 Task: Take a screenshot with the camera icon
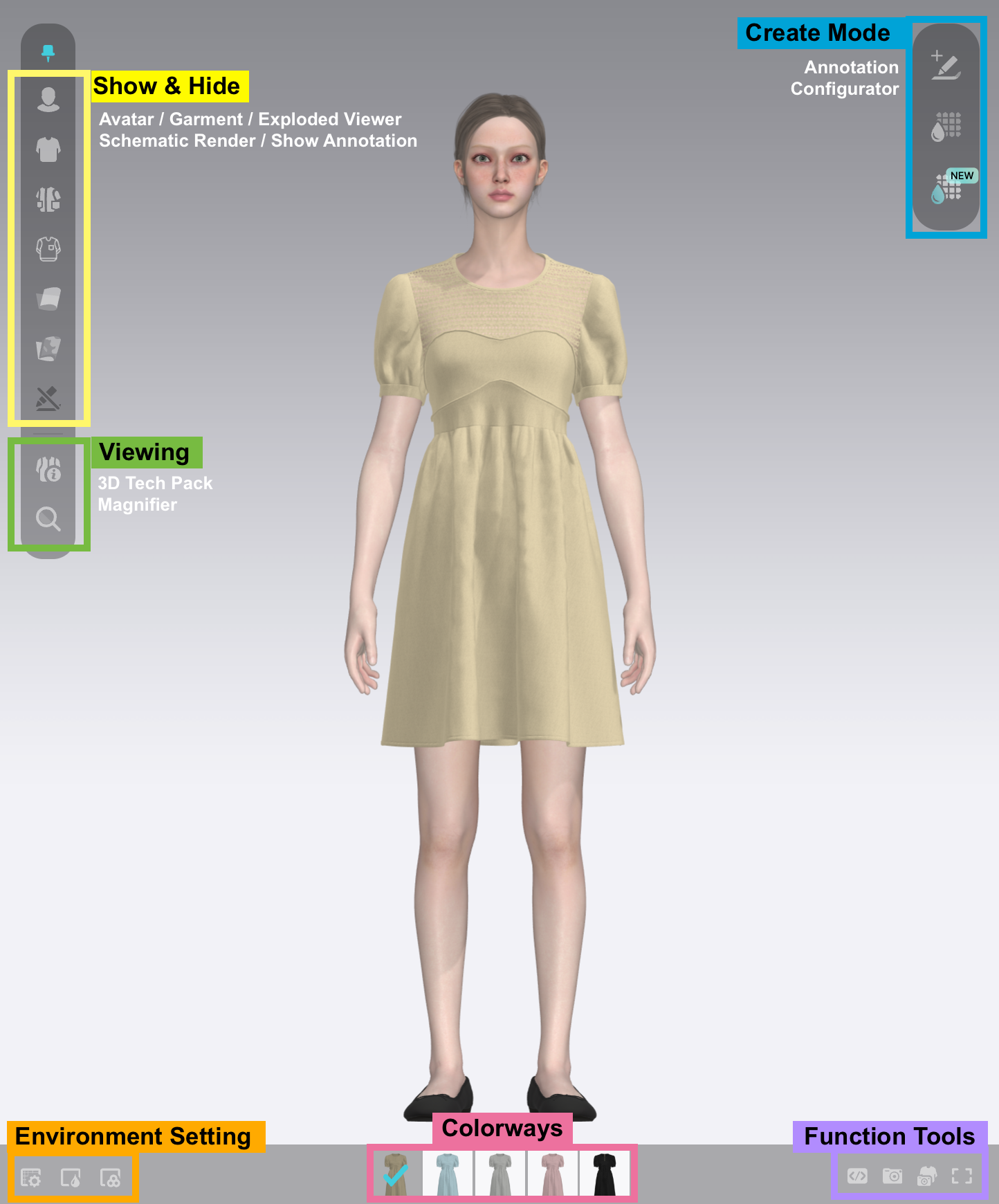coord(892,1176)
